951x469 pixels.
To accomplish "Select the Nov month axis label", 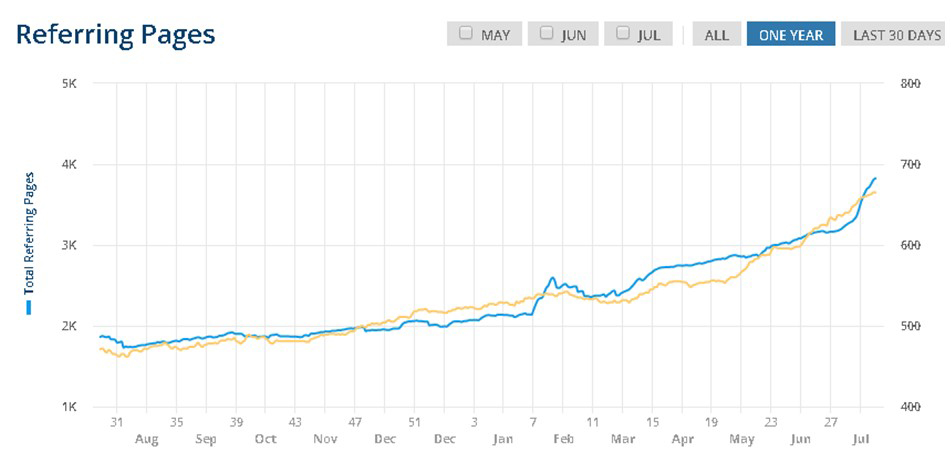I will pos(325,439).
